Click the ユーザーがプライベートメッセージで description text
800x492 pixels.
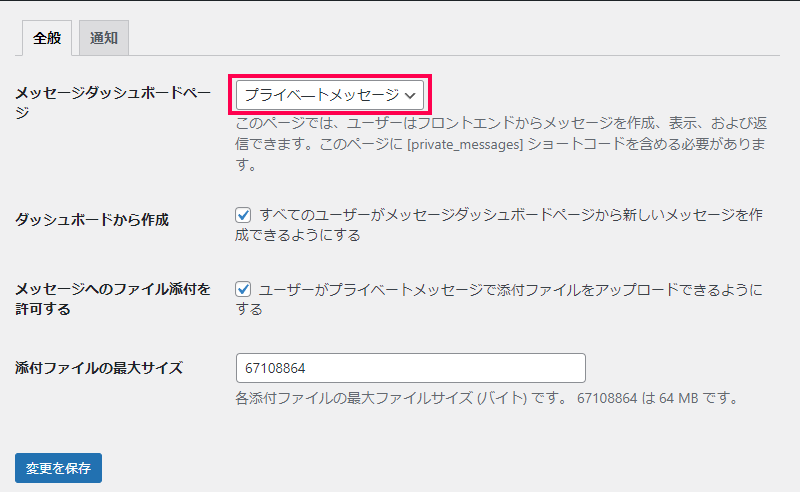coord(498,299)
